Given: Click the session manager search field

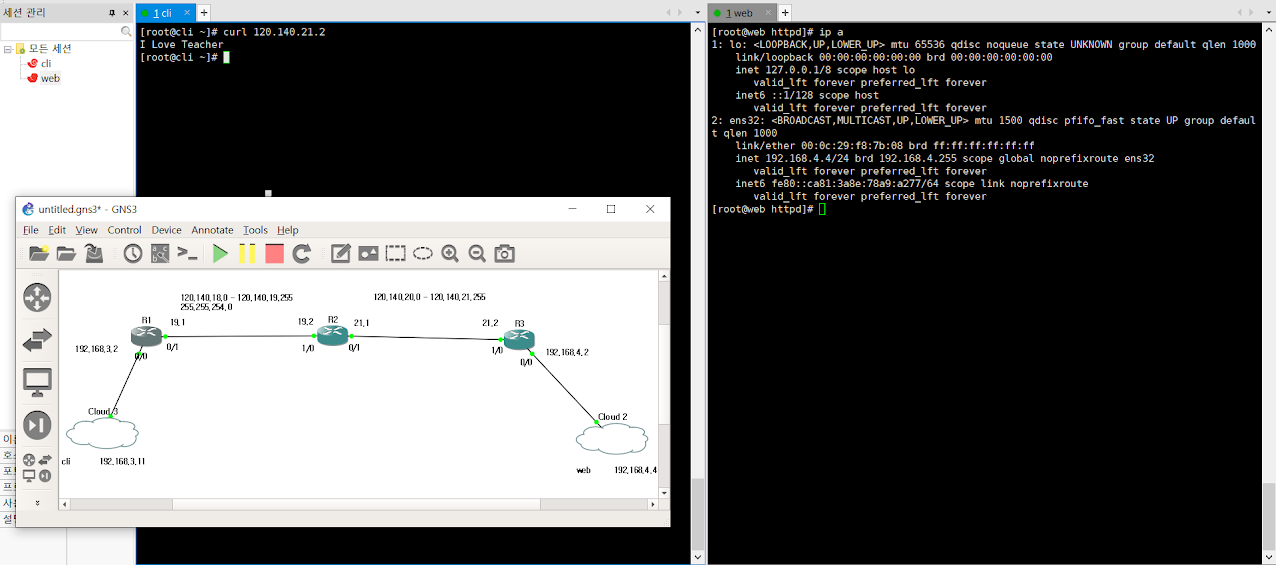Looking at the screenshot, I should [67, 32].
